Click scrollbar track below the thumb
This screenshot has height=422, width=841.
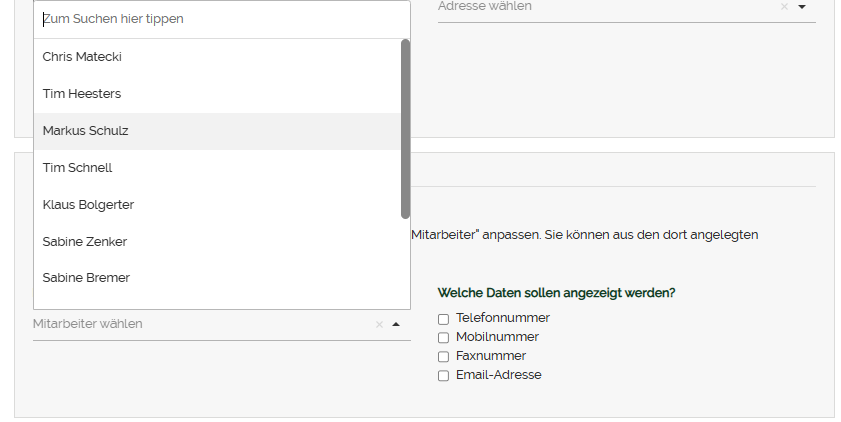tap(405, 265)
